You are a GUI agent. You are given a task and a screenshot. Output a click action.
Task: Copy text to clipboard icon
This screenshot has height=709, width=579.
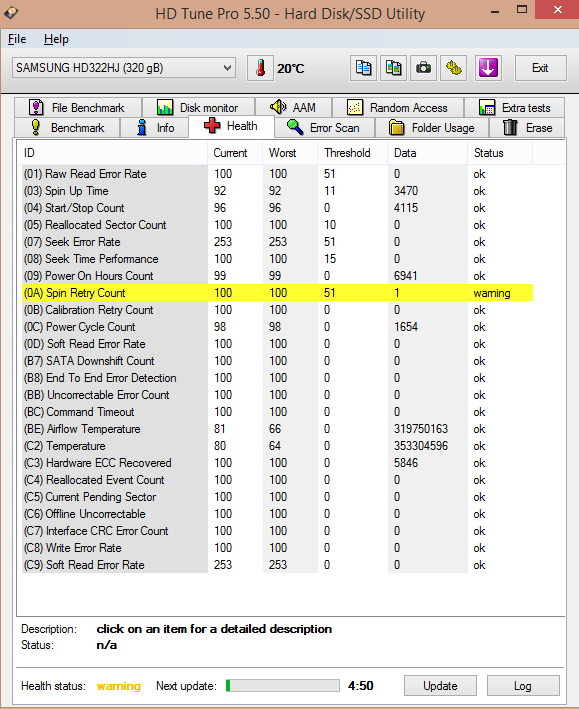pyautogui.click(x=363, y=68)
